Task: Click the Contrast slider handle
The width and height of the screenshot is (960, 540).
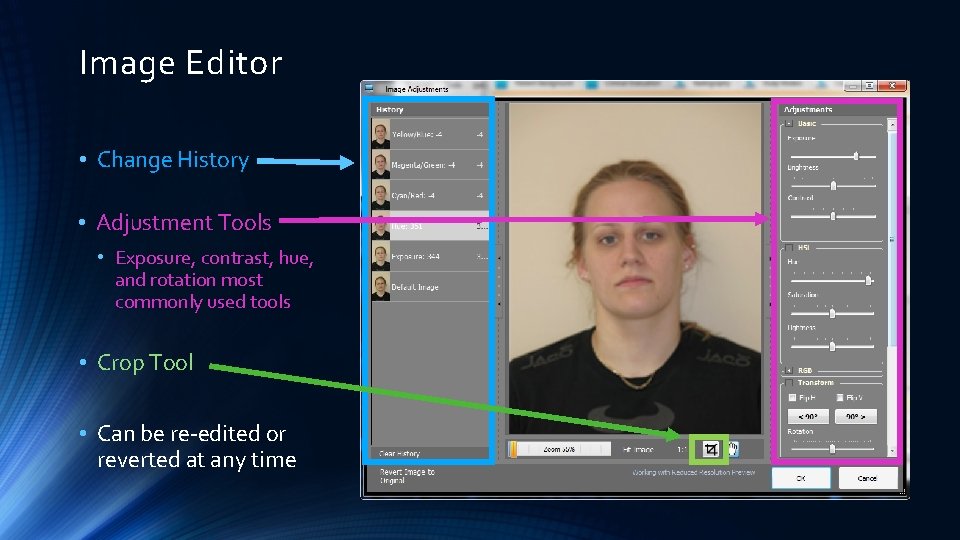Action: point(833,216)
